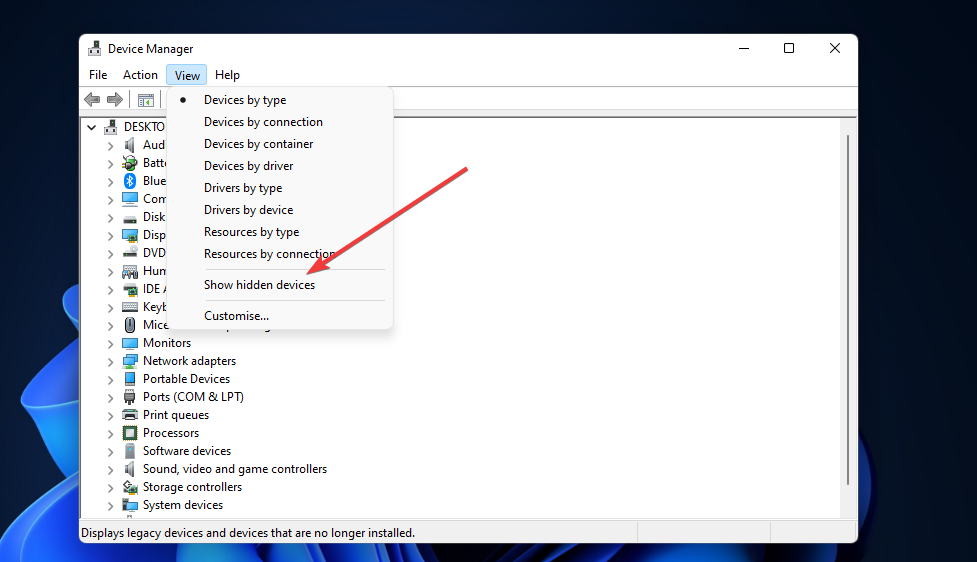The image size is (977, 562).
Task: Expand the Processors category
Action: pyautogui.click(x=110, y=434)
